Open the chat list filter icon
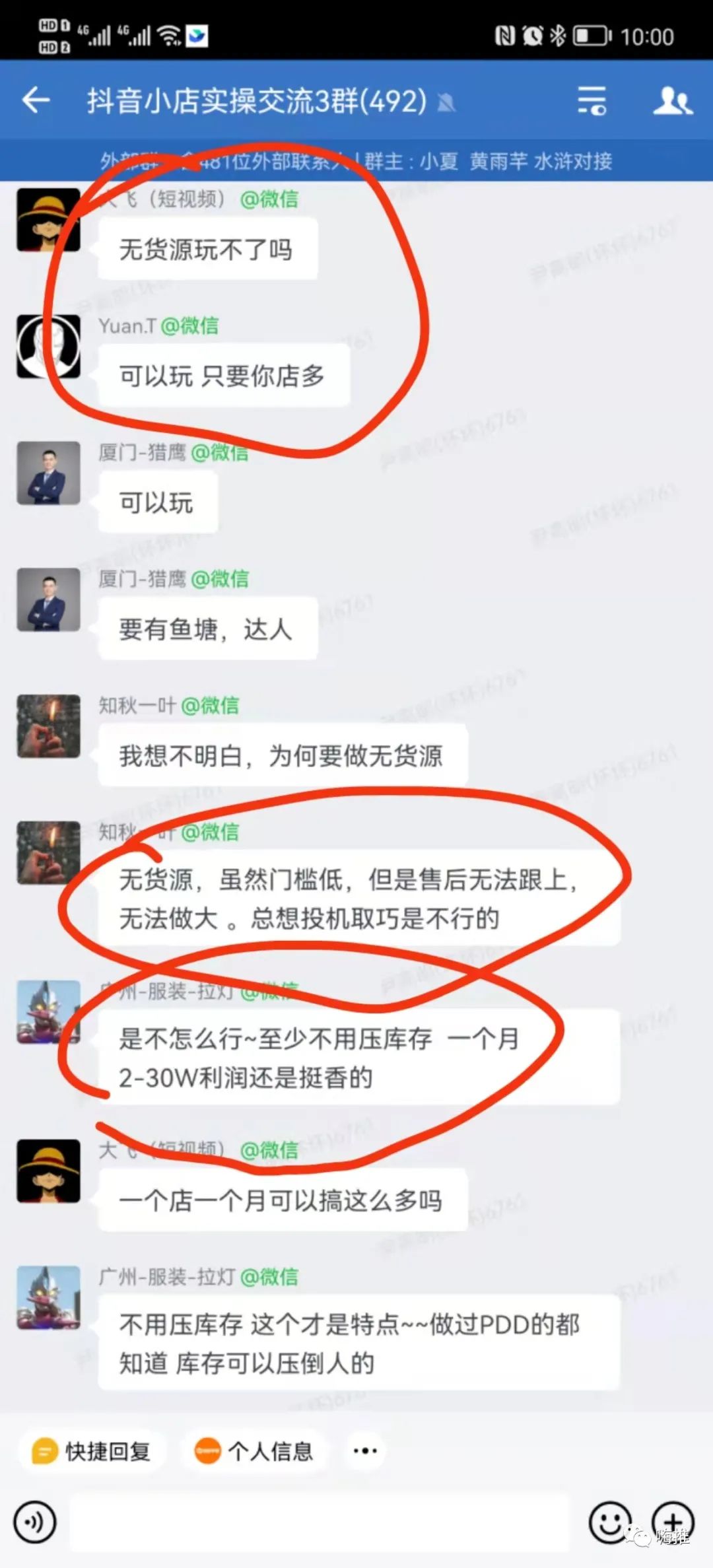The width and height of the screenshot is (713, 1568). coord(592,101)
